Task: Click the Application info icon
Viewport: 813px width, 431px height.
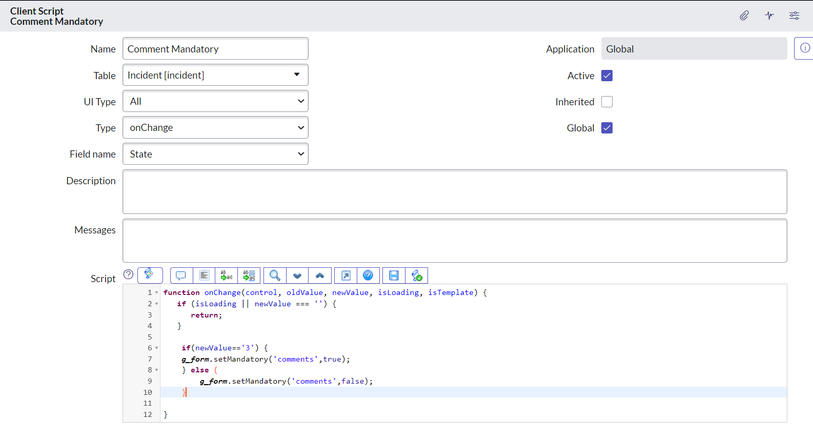Action: pyautogui.click(x=804, y=48)
